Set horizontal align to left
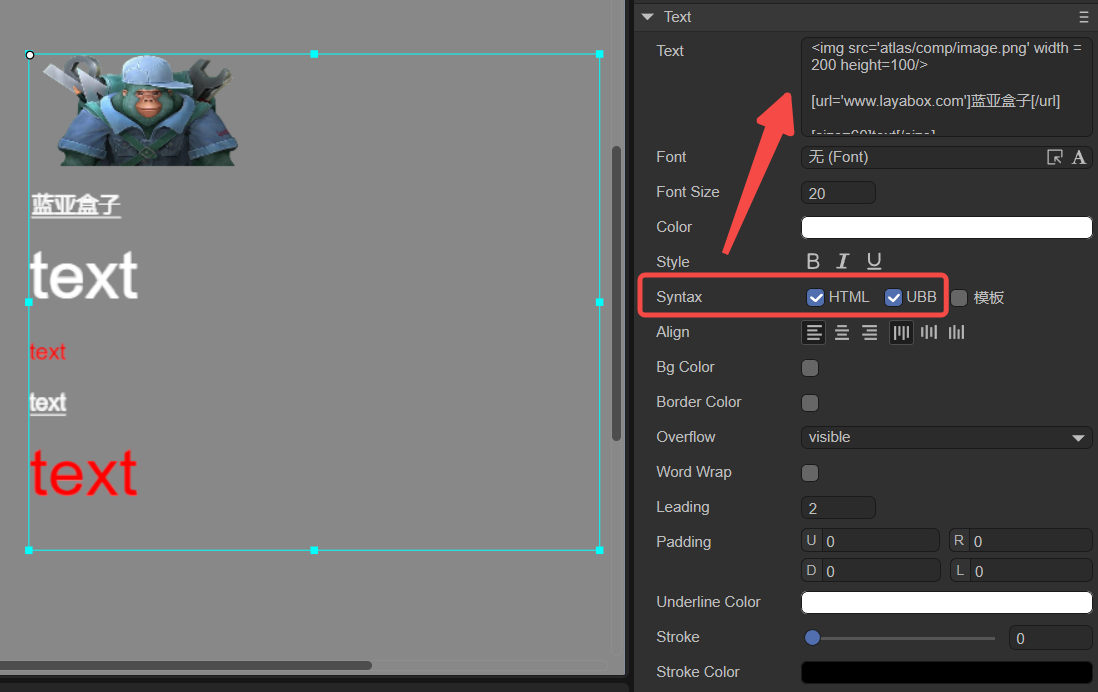This screenshot has height=692, width=1098. pos(814,333)
